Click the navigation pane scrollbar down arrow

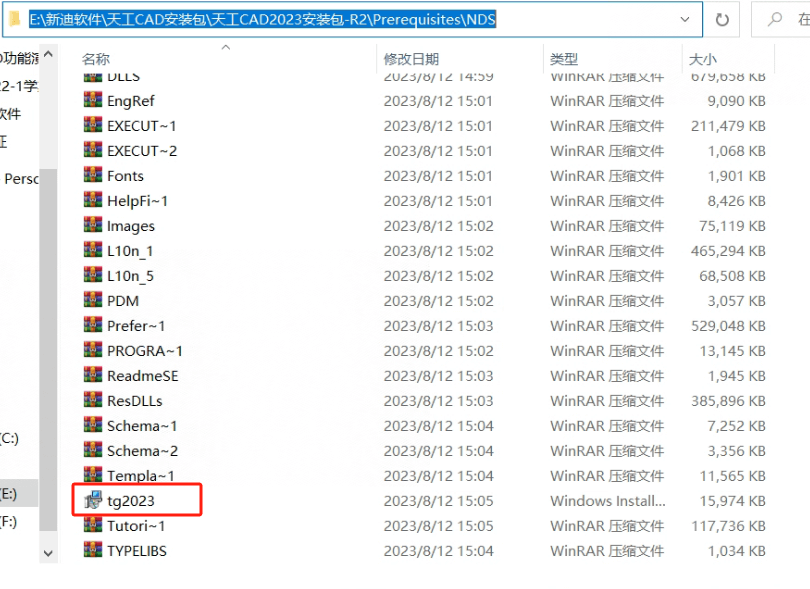[x=49, y=551]
